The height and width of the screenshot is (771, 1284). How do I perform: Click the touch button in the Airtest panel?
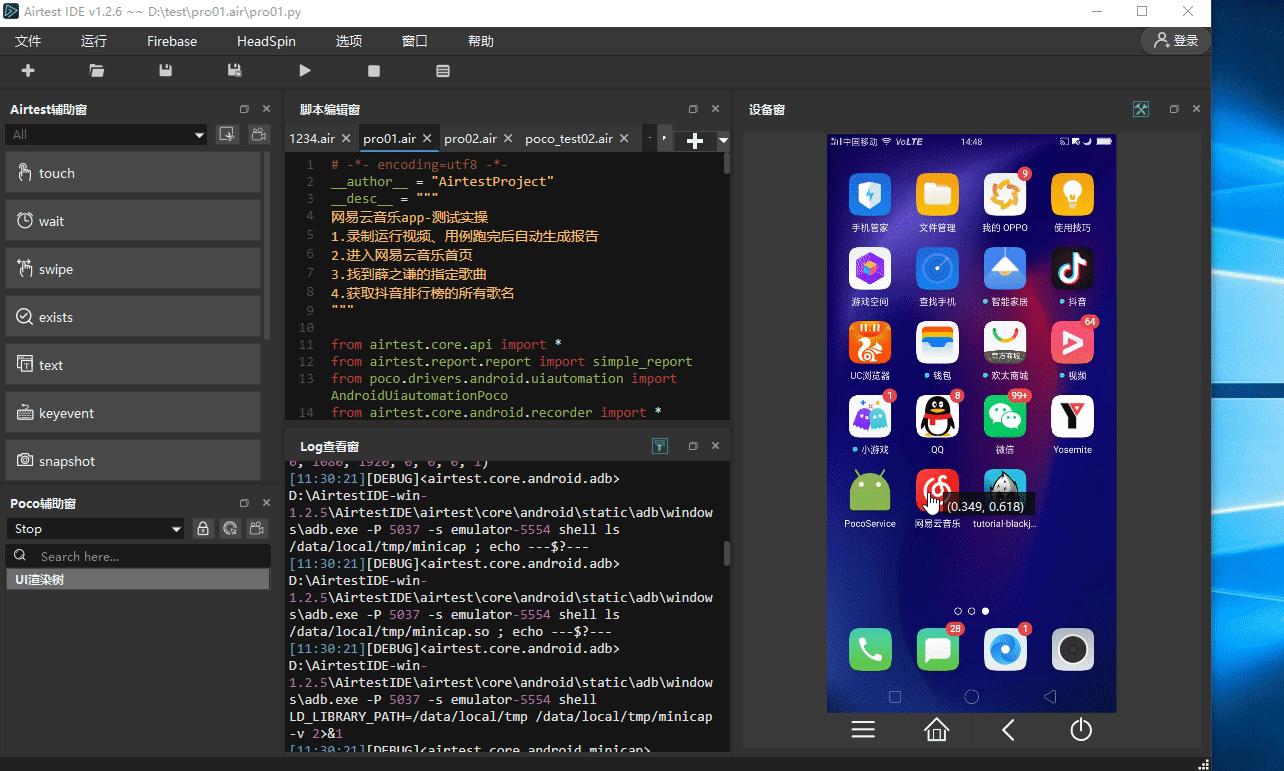pyautogui.click(x=133, y=173)
